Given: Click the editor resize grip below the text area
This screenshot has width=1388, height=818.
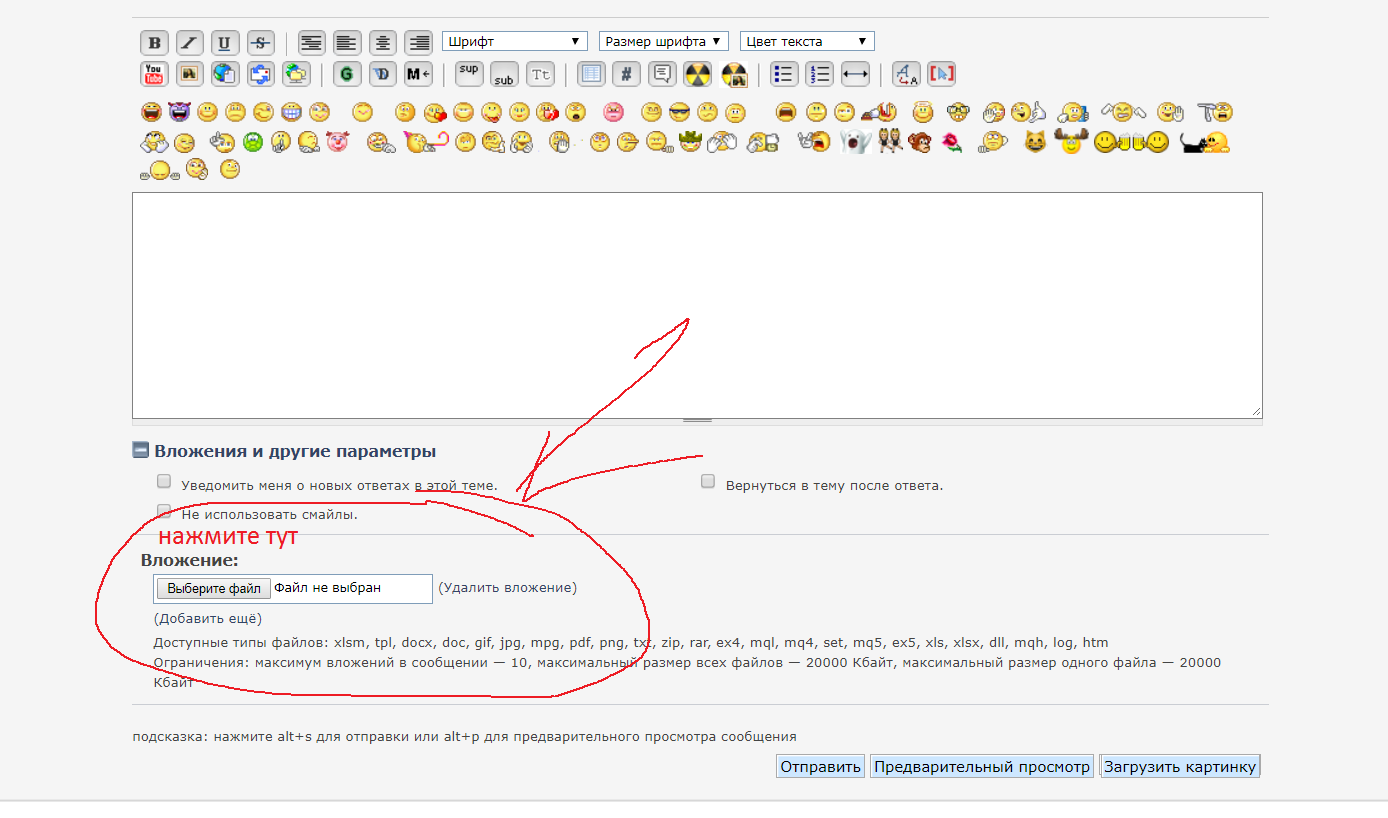Looking at the screenshot, I should click(697, 421).
